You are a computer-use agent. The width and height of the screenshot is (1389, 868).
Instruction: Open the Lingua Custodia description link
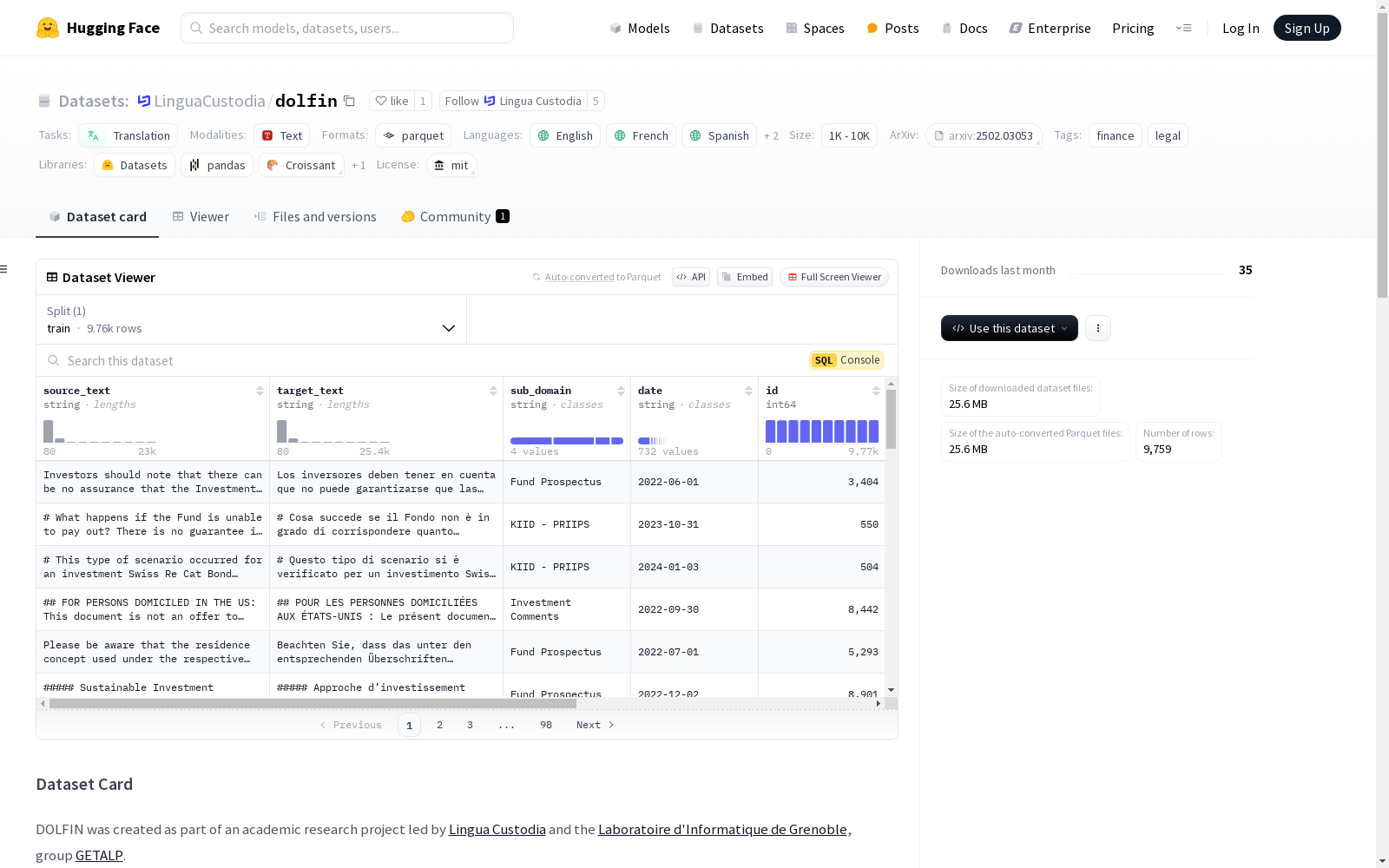(x=497, y=829)
